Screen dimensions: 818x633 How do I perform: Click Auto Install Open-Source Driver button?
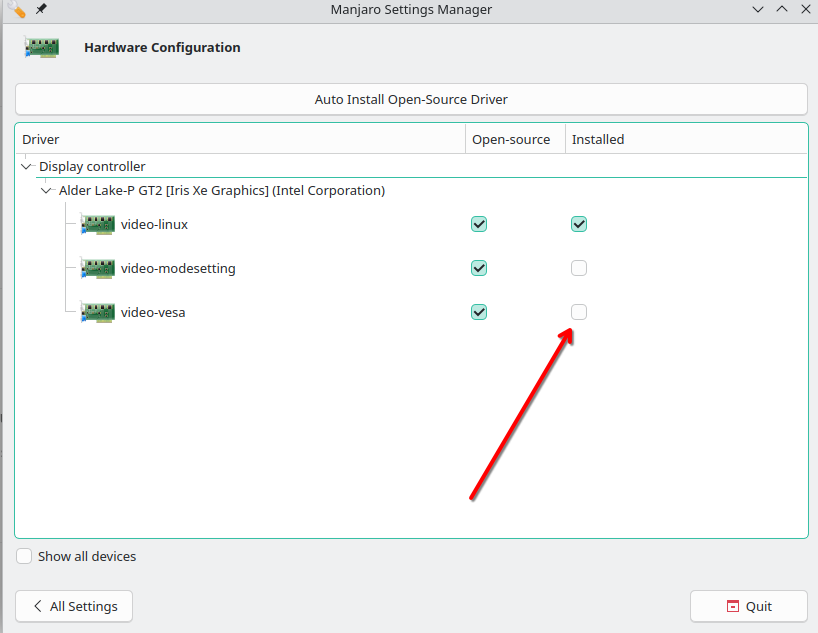(x=411, y=99)
